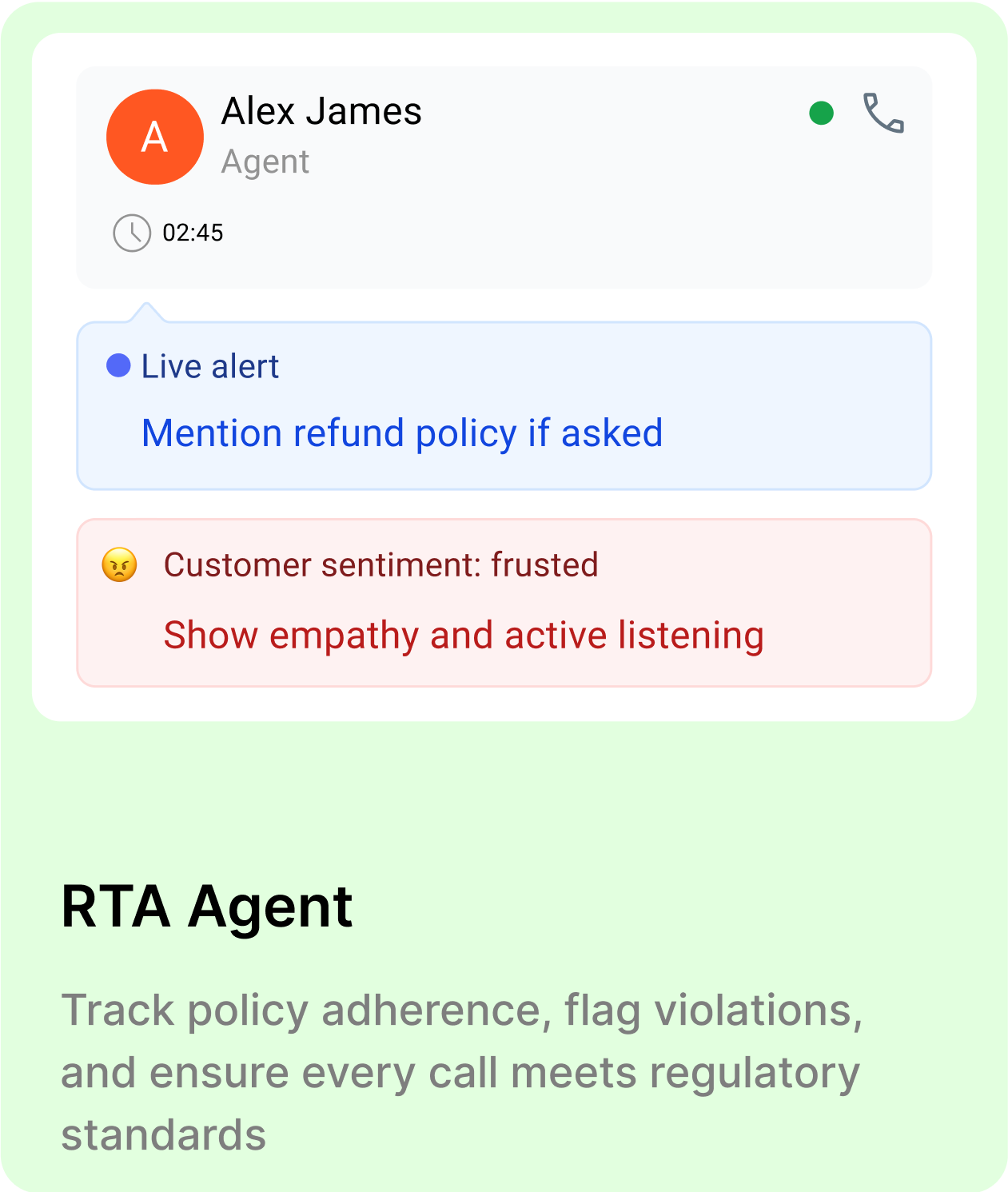Click 'Show empathy and active listening' suggestion

[x=464, y=636]
